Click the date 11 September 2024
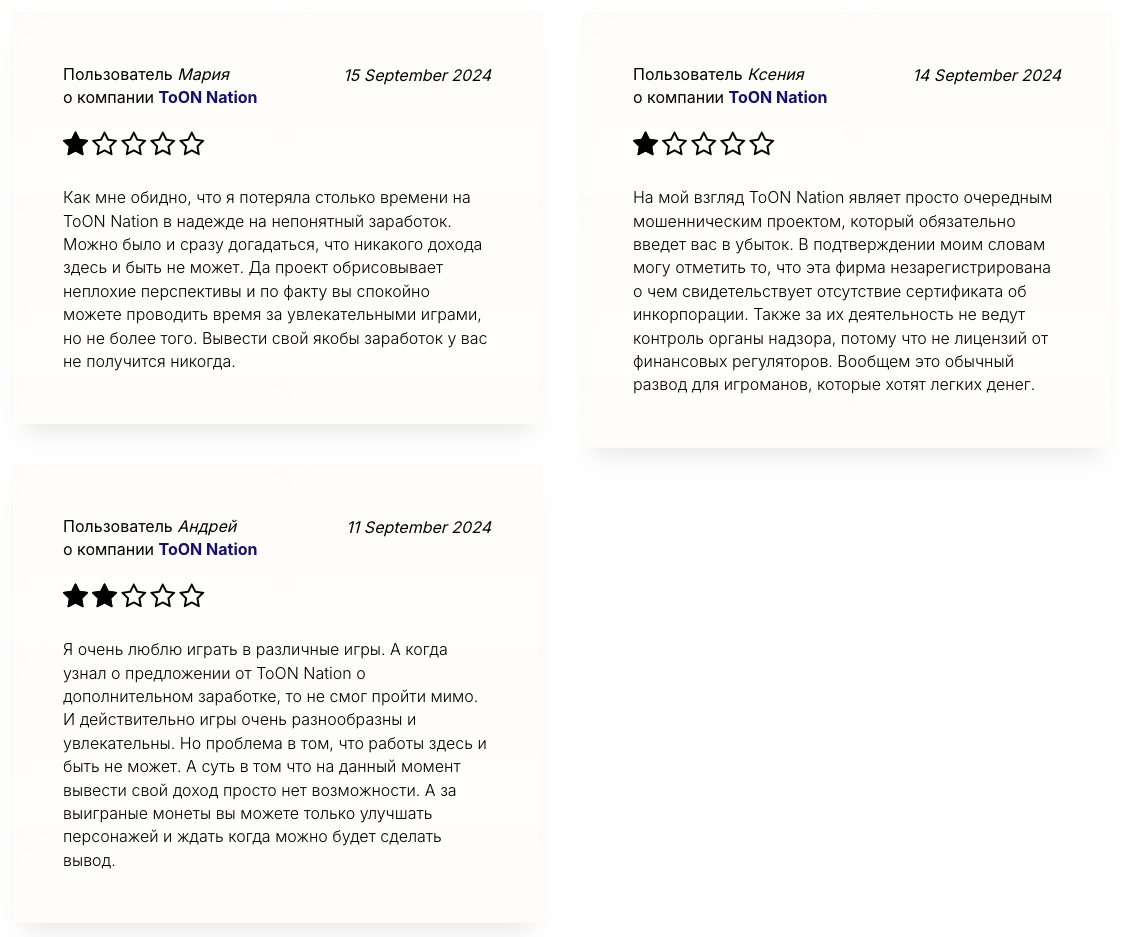Image resolution: width=1122 pixels, height=937 pixels. [419, 527]
